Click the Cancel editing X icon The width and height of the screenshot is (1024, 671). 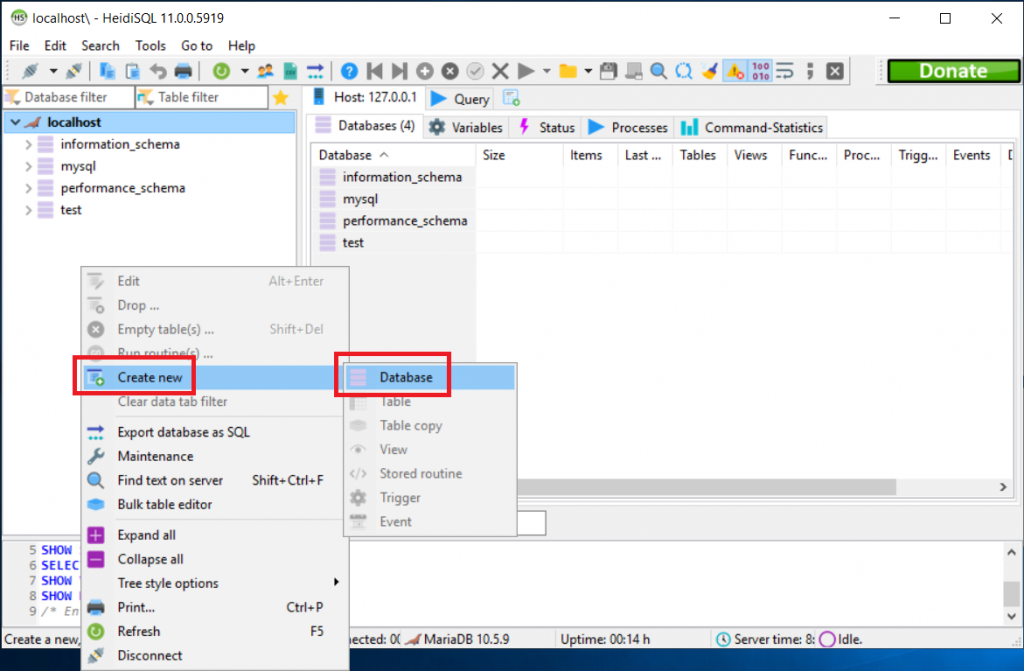500,71
